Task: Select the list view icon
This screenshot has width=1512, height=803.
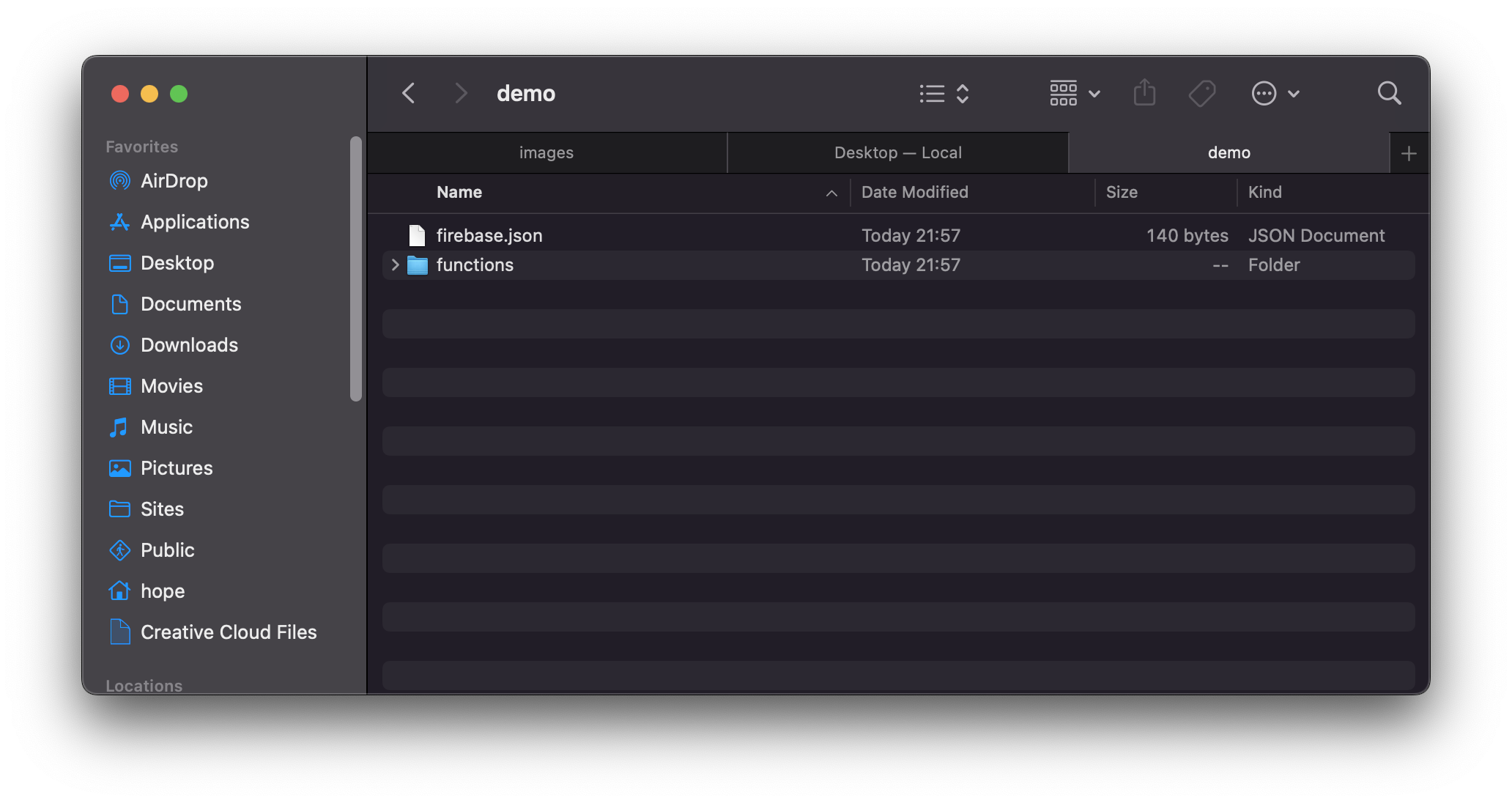Action: click(x=930, y=93)
